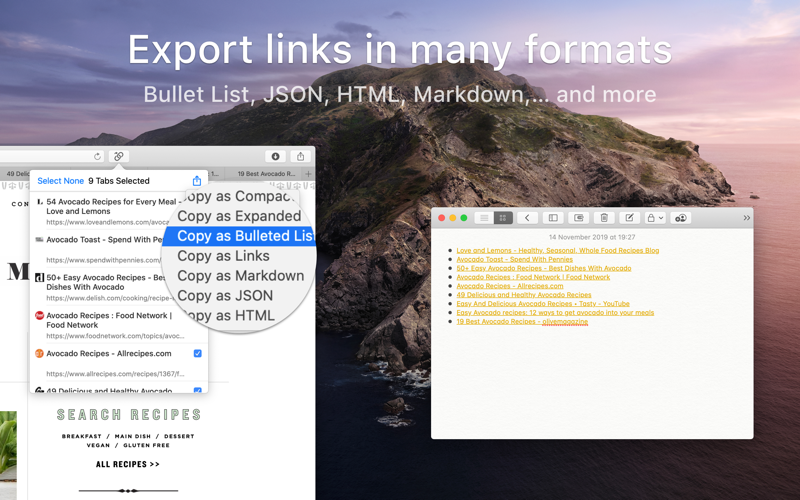Choose Copy as Markdown menu entry
The width and height of the screenshot is (800, 500).
coord(240,276)
